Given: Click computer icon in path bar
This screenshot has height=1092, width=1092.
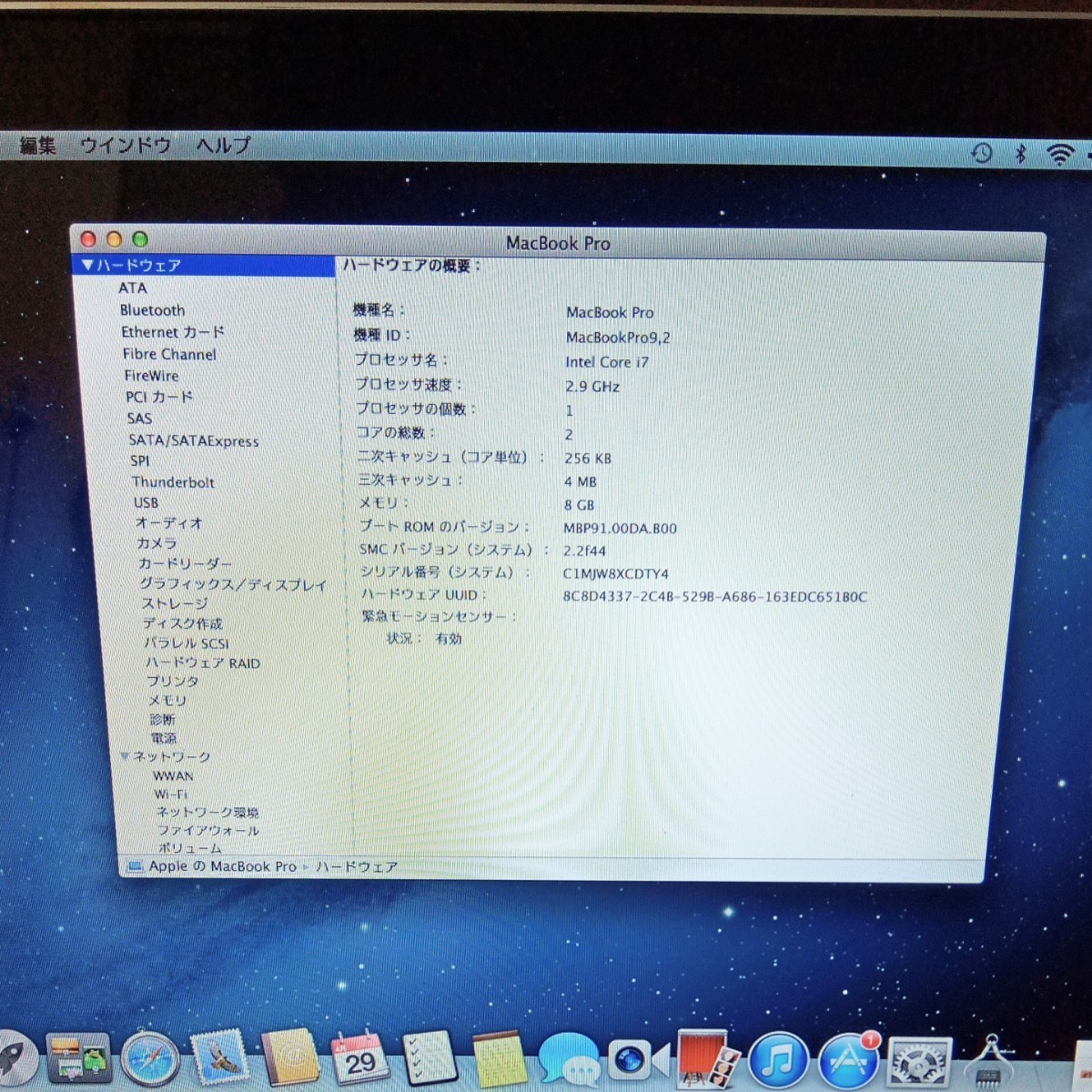Looking at the screenshot, I should click(135, 866).
